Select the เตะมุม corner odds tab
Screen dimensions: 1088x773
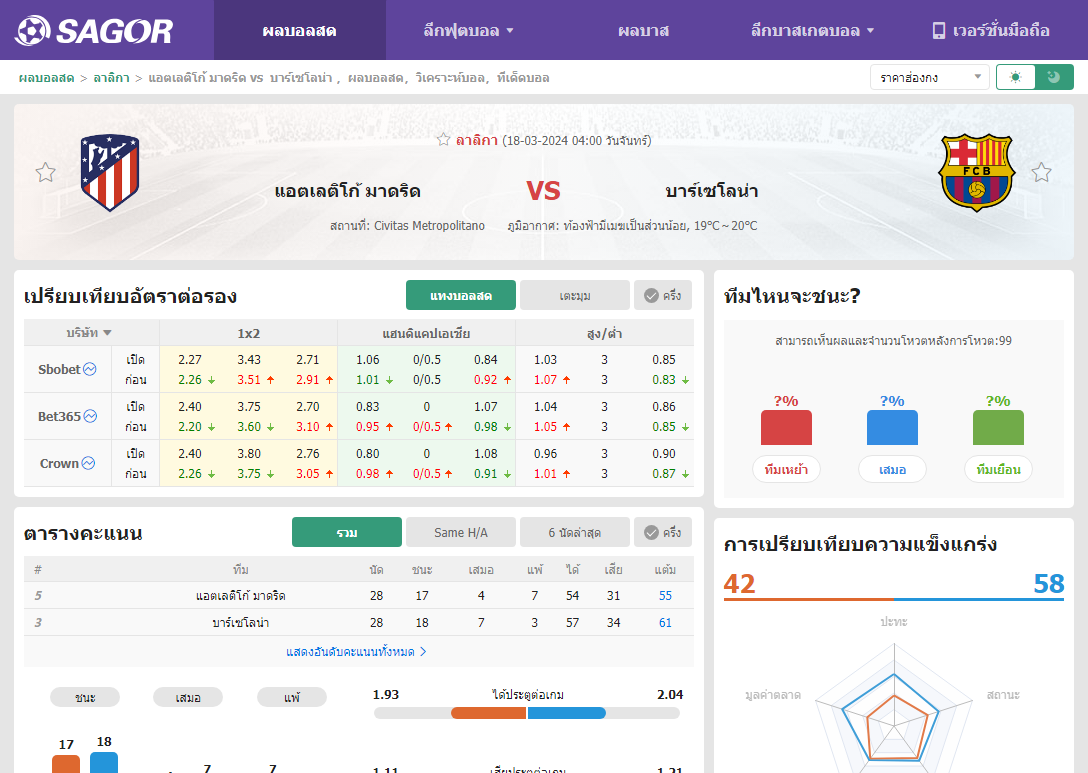pyautogui.click(x=575, y=296)
